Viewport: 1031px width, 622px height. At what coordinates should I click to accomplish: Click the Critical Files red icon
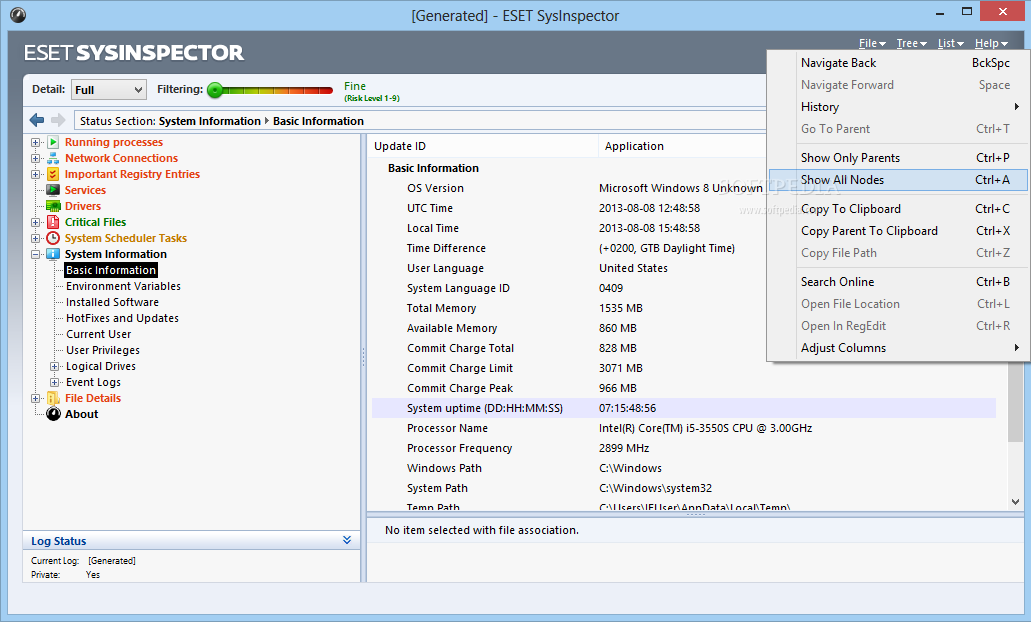pos(53,222)
